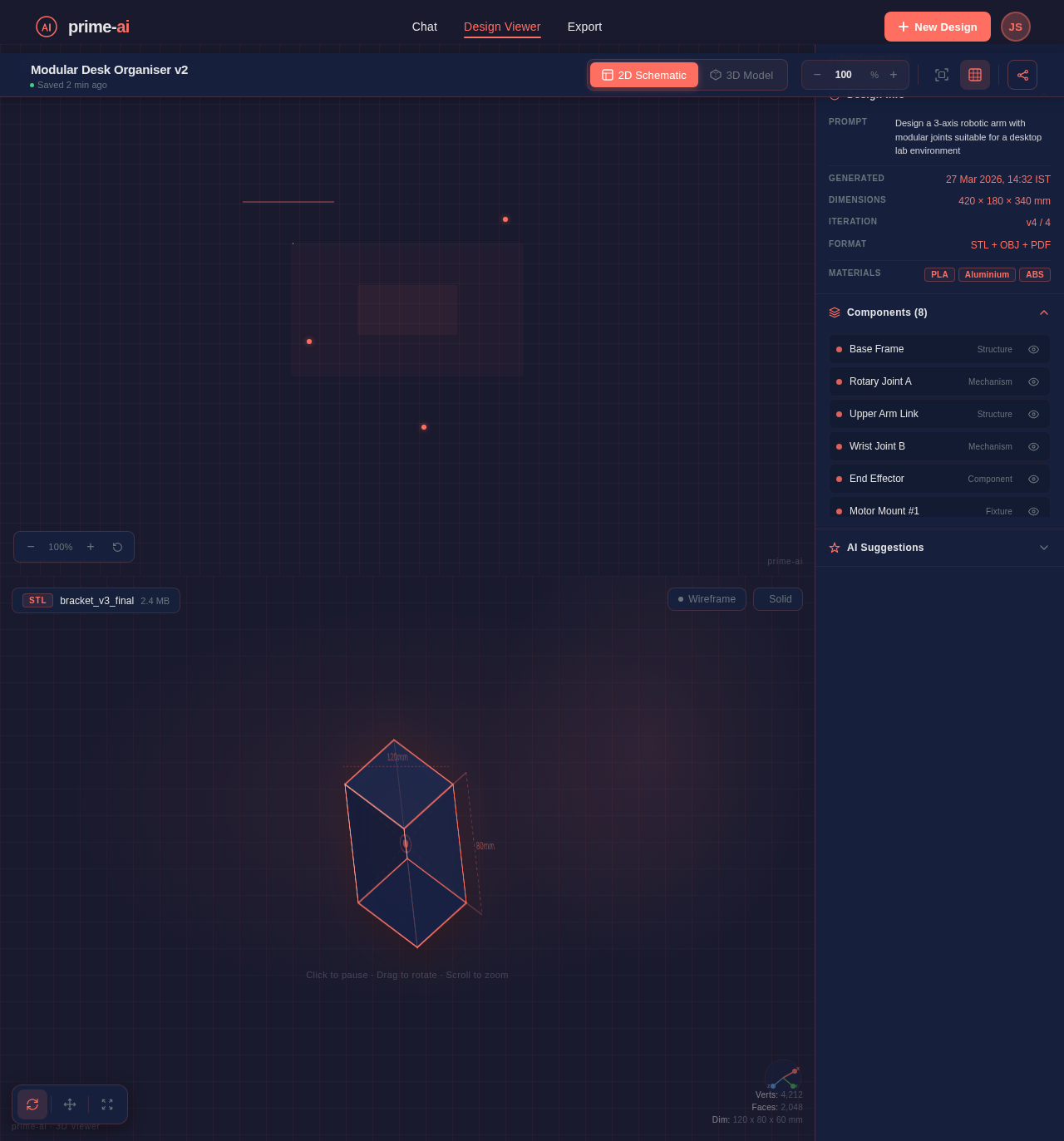
Task: Click the bracket_v3_final STL file chip
Action: tap(96, 600)
